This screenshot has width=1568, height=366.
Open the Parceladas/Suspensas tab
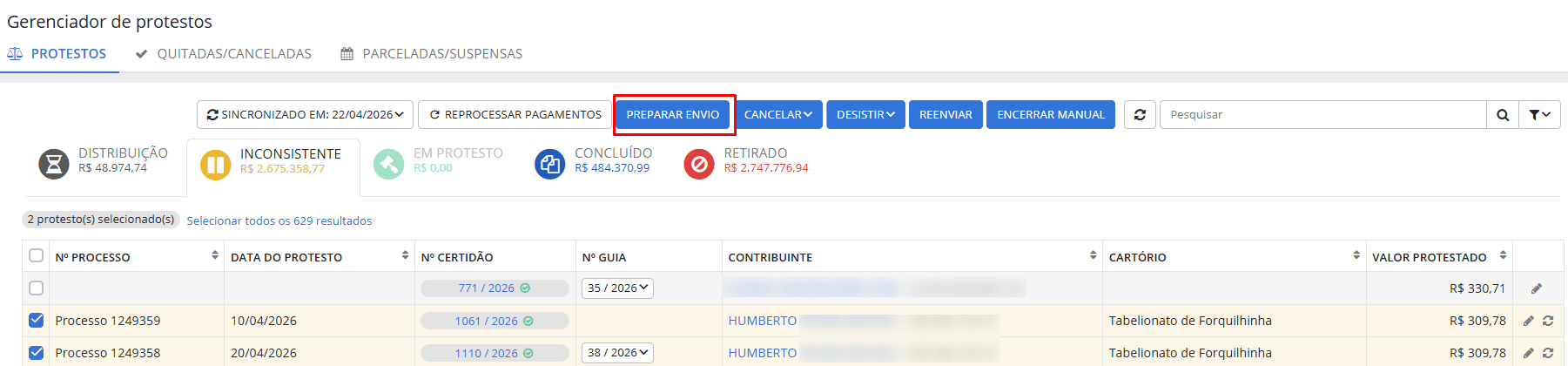(x=432, y=54)
